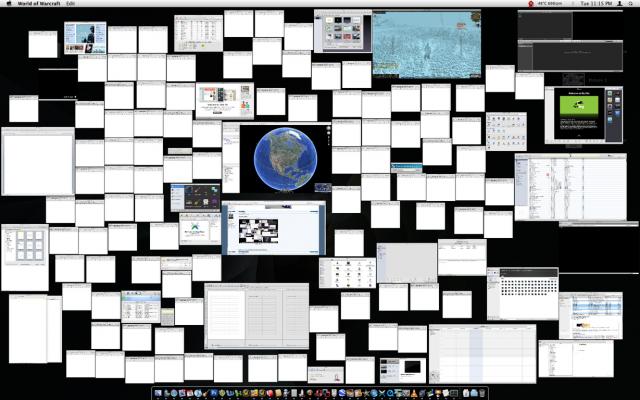The width and height of the screenshot is (640, 400).
Task: Click the red temperature monitor menu bar icon
Action: 531,3
